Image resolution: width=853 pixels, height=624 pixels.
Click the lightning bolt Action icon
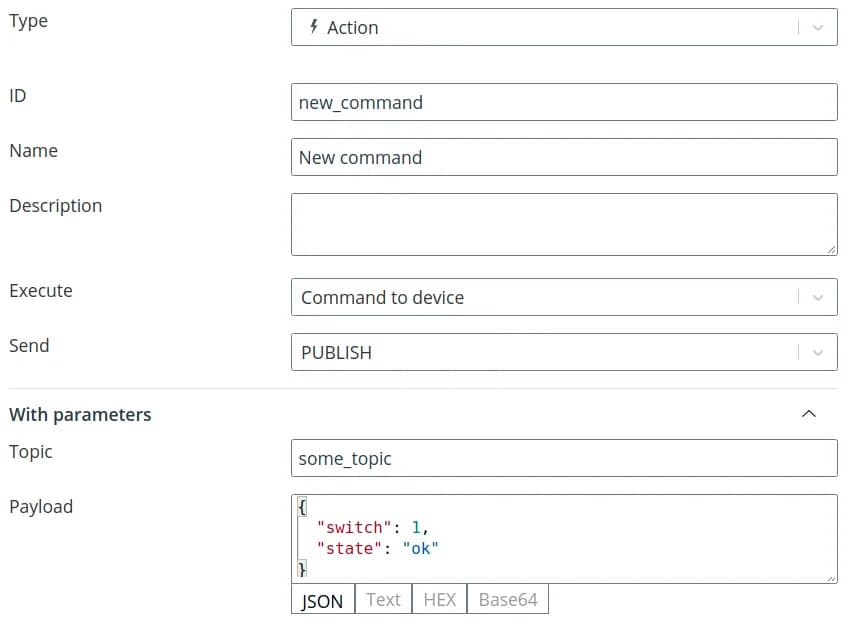pyautogui.click(x=314, y=27)
